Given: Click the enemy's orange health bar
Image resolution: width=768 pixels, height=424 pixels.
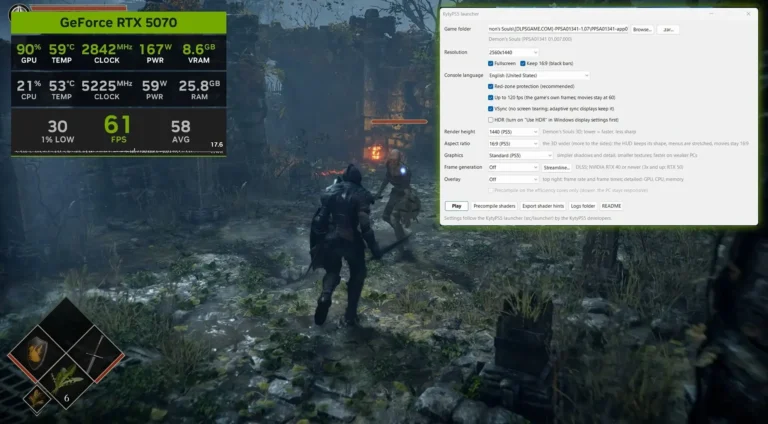Looking at the screenshot, I should pyautogui.click(x=399, y=121).
